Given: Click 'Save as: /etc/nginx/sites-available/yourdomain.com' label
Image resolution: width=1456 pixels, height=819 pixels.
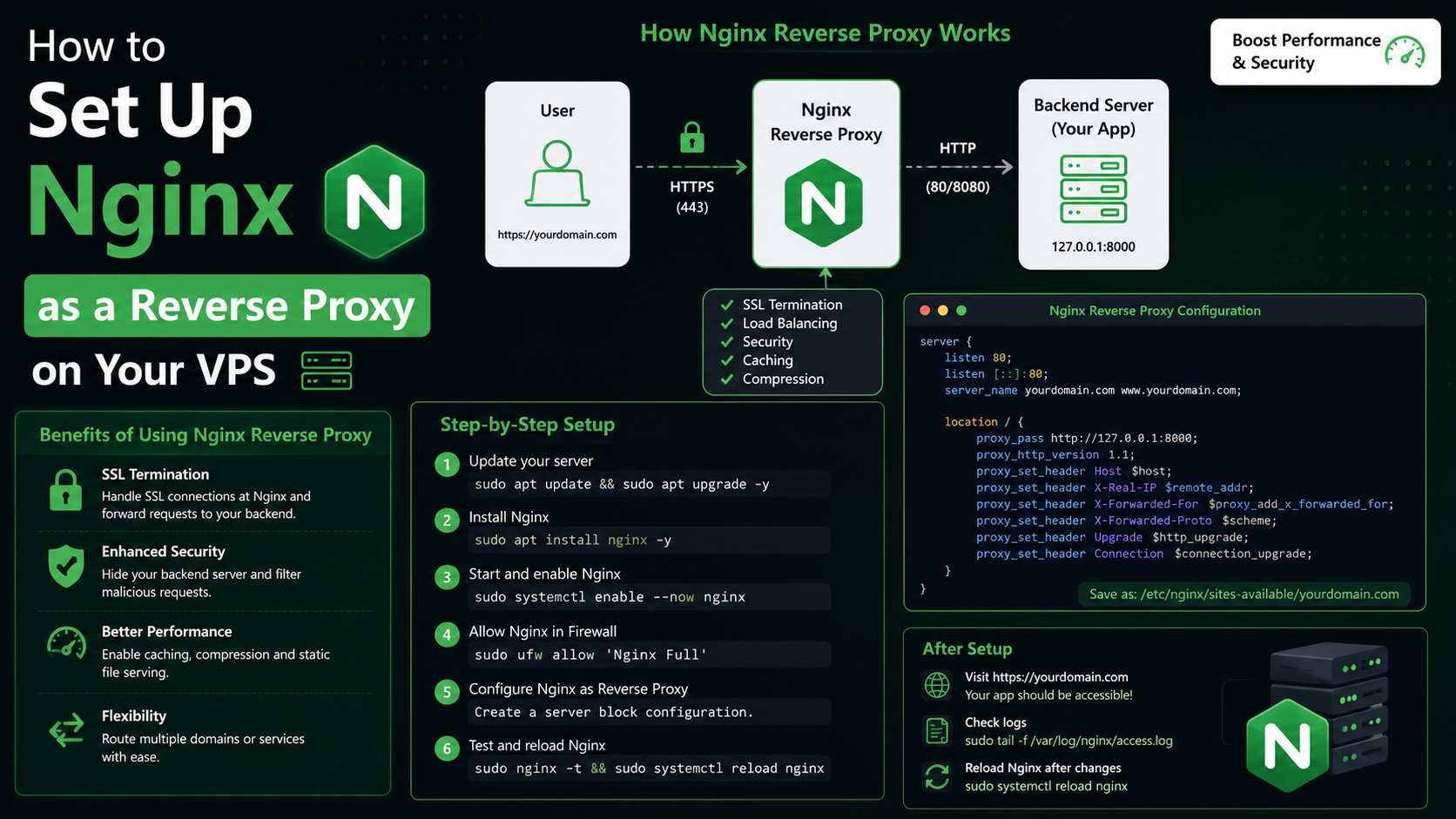Looking at the screenshot, I should coord(1244,594).
